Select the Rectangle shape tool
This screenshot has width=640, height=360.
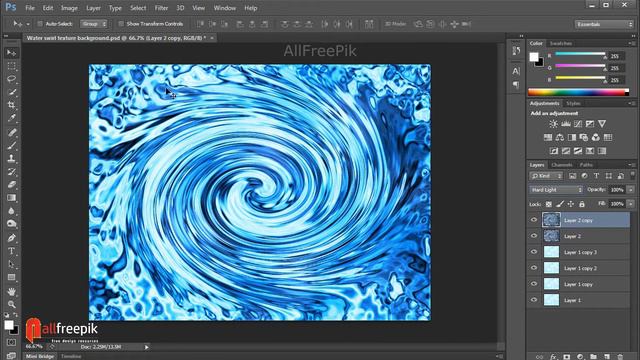pyautogui.click(x=11, y=278)
